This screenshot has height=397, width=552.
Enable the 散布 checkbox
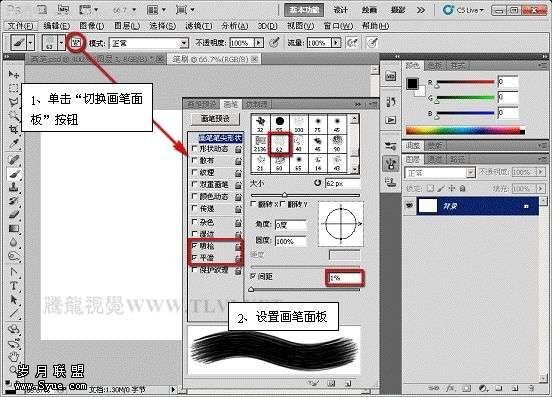pyautogui.click(x=194, y=160)
